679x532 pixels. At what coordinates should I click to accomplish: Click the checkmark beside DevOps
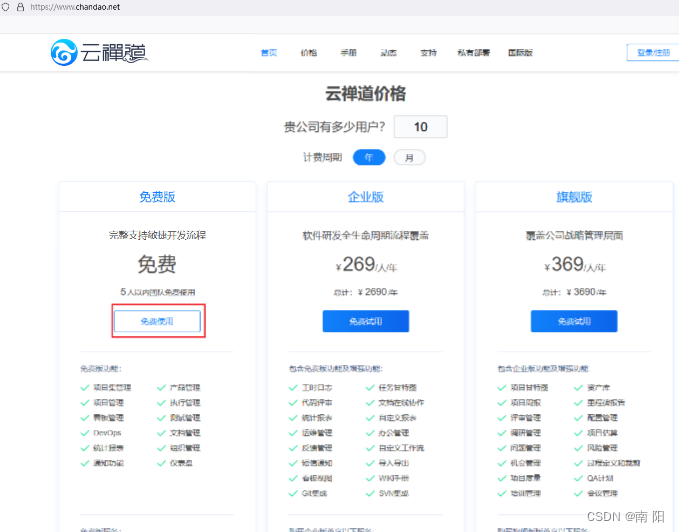coord(85,433)
